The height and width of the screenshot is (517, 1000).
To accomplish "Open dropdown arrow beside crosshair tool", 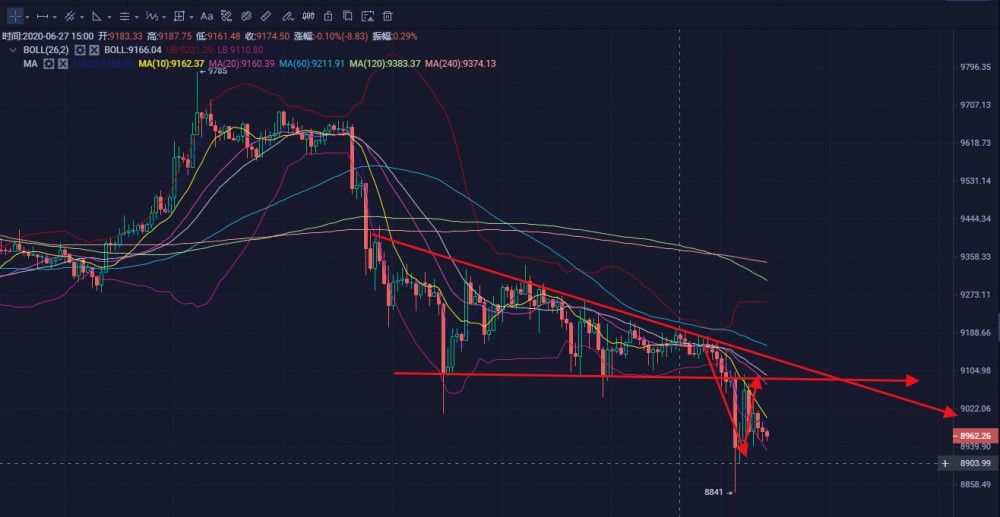I will [27, 17].
